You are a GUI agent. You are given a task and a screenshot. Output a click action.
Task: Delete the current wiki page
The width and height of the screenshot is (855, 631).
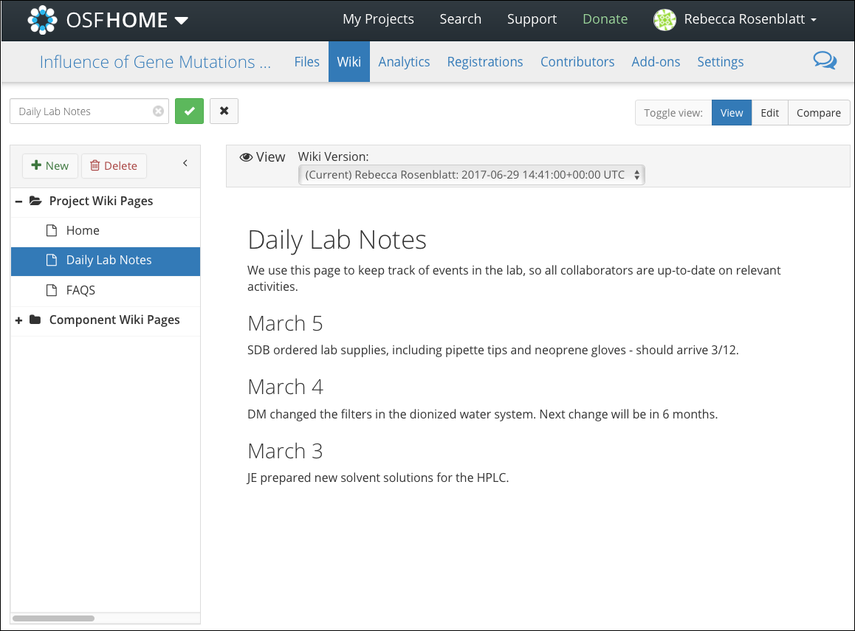[x=114, y=166]
